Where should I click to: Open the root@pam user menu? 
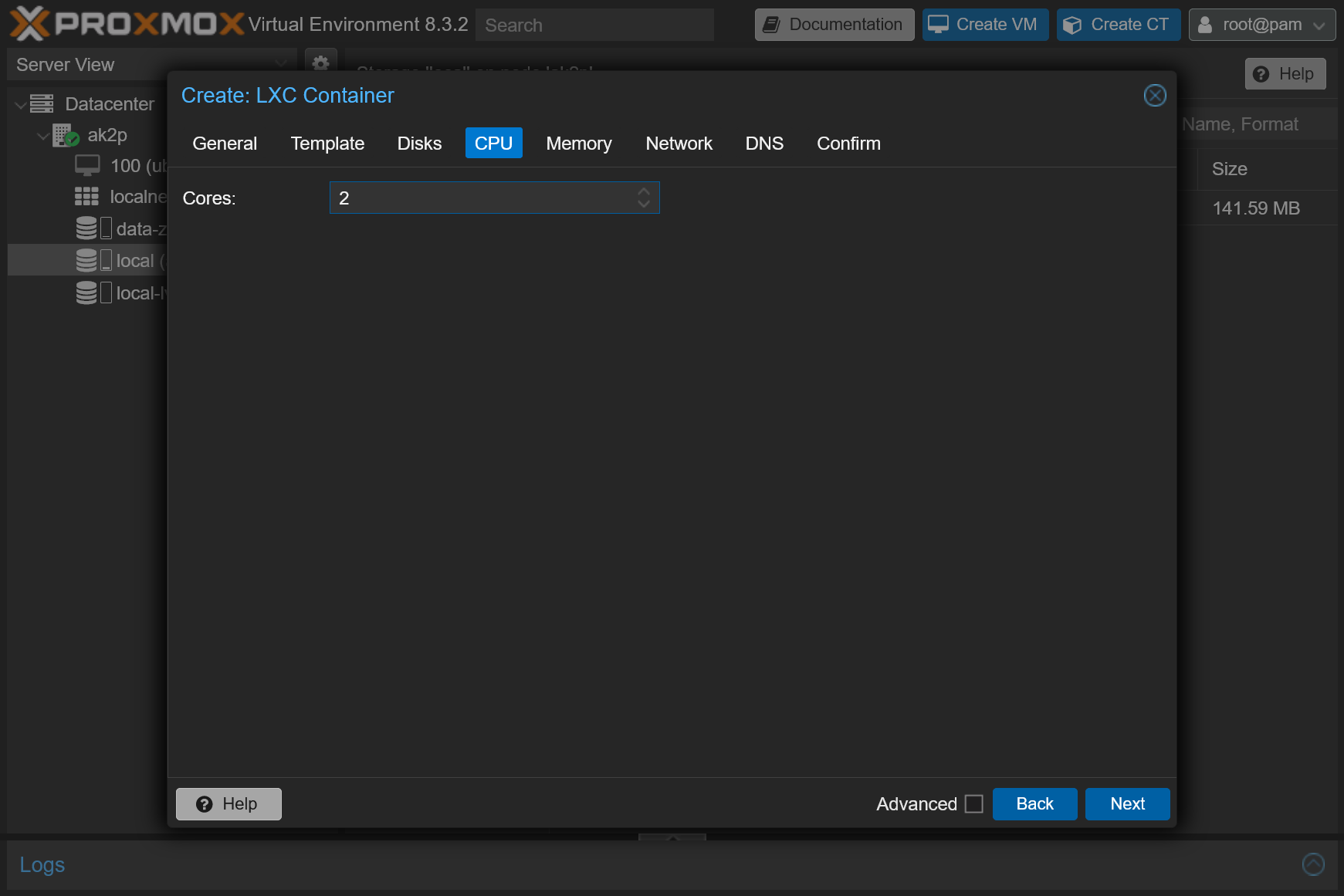coord(1261,25)
